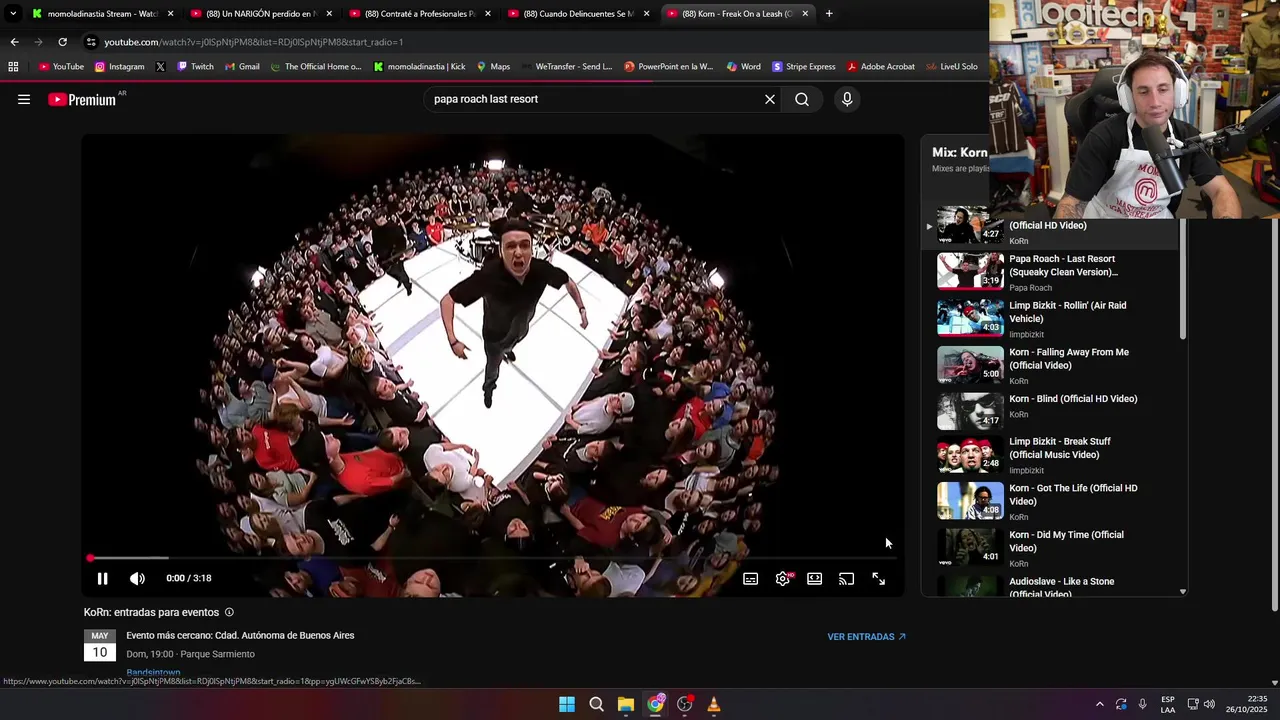Open the LiveU Solo bookmark

951,66
